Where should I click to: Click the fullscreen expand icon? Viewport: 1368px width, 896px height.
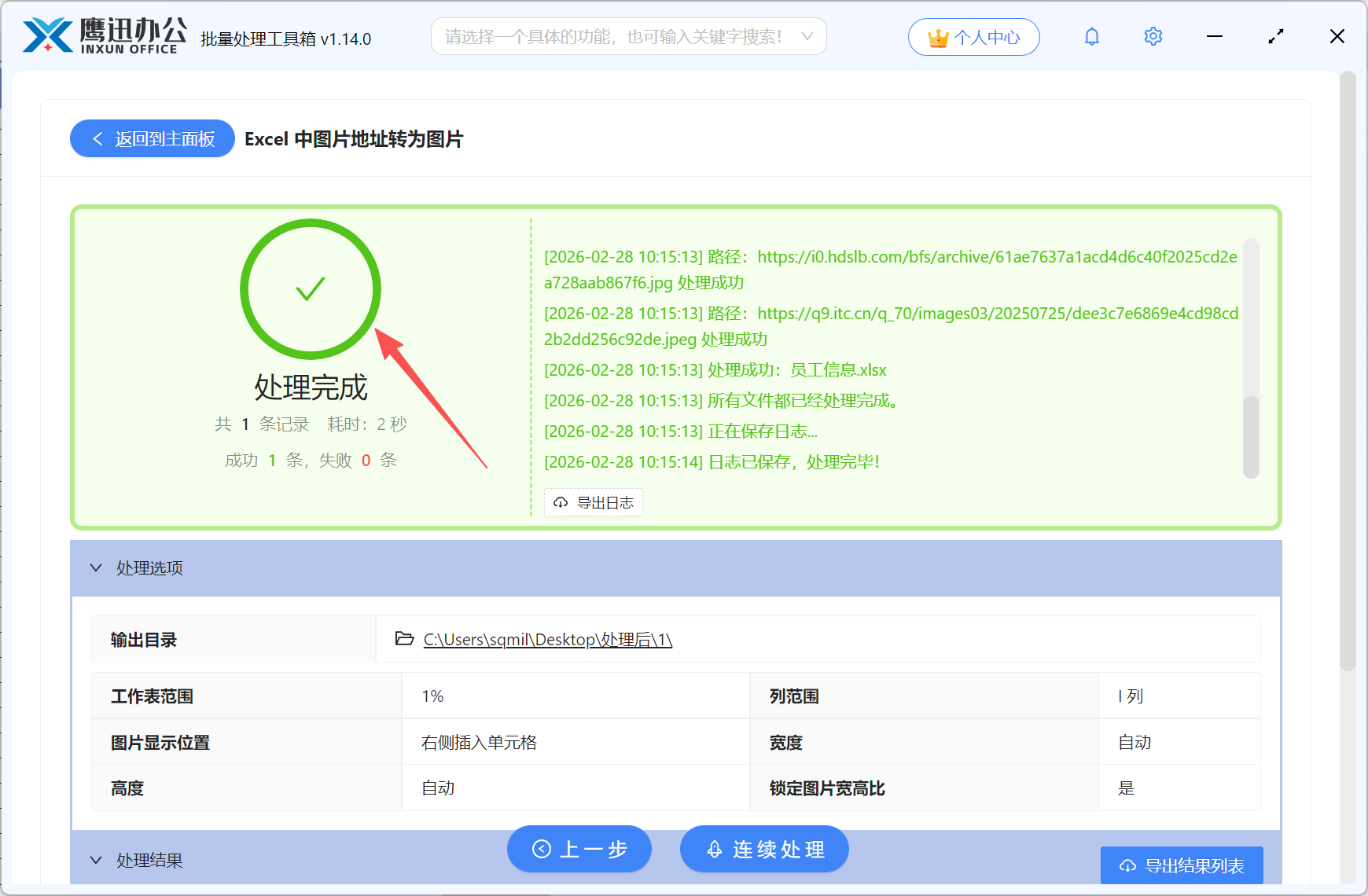[x=1275, y=36]
